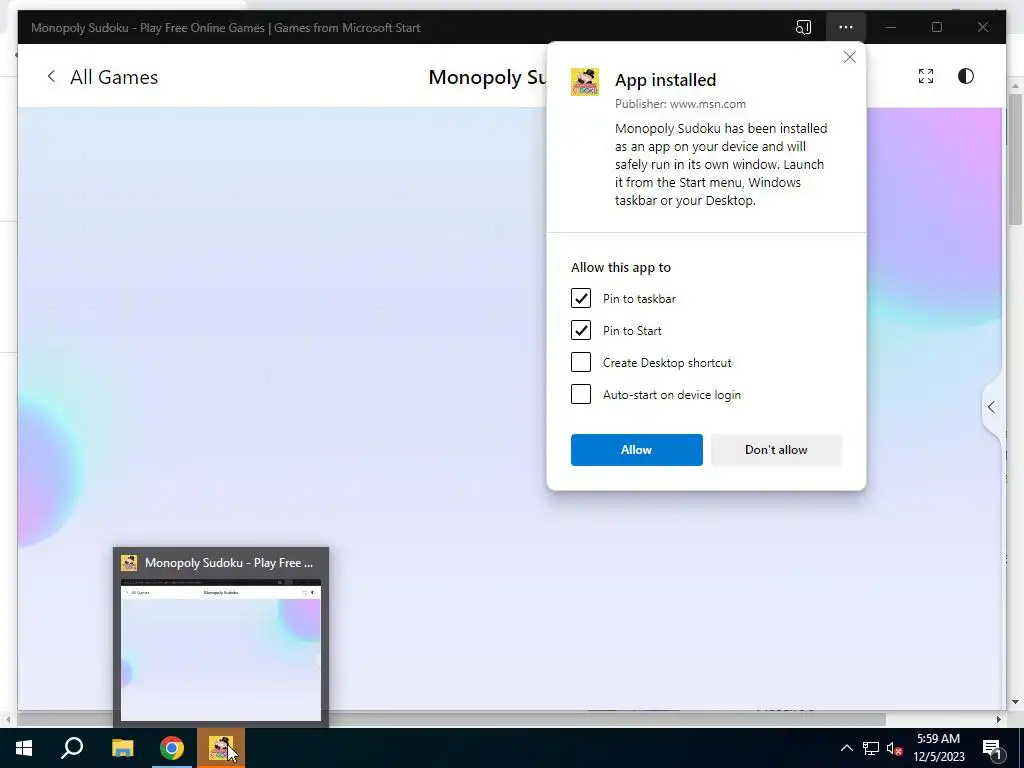
Task: Open Windows search from taskbar
Action: coord(72,748)
